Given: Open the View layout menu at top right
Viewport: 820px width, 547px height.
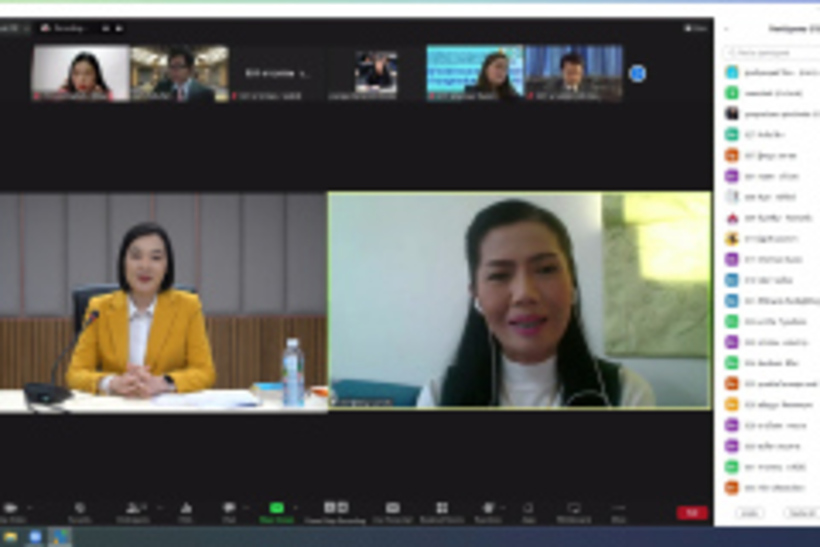Looking at the screenshot, I should [696, 28].
